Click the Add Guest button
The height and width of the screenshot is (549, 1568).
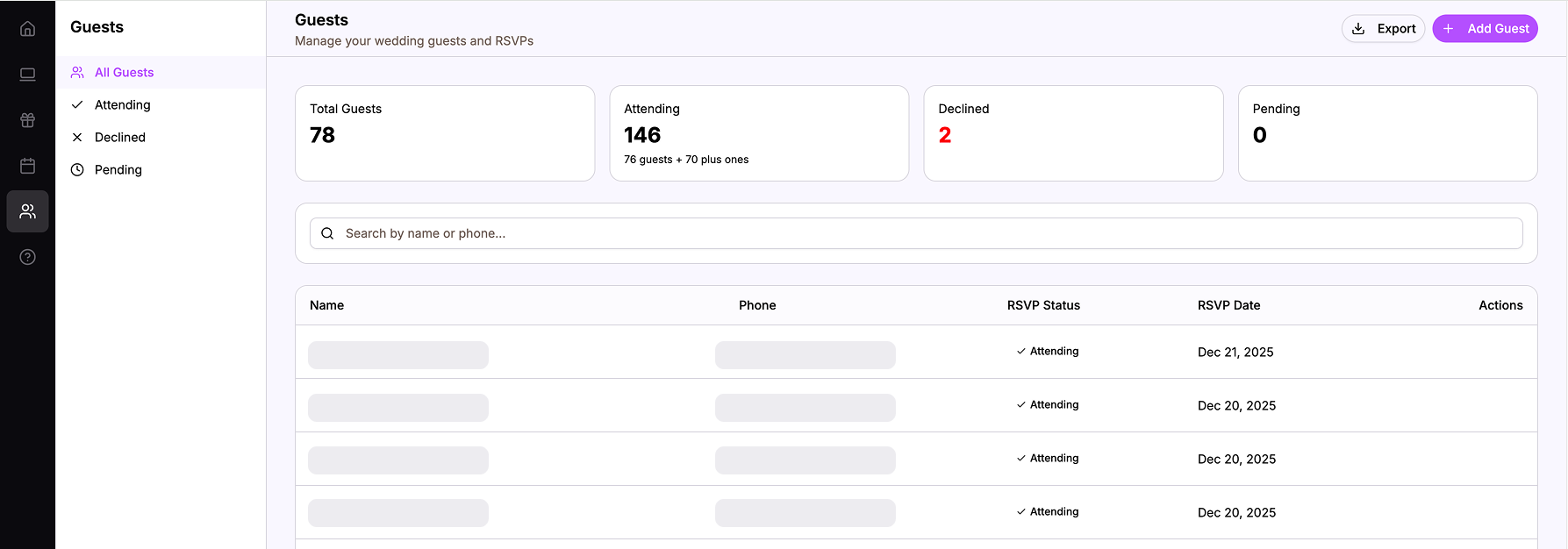pos(1485,29)
